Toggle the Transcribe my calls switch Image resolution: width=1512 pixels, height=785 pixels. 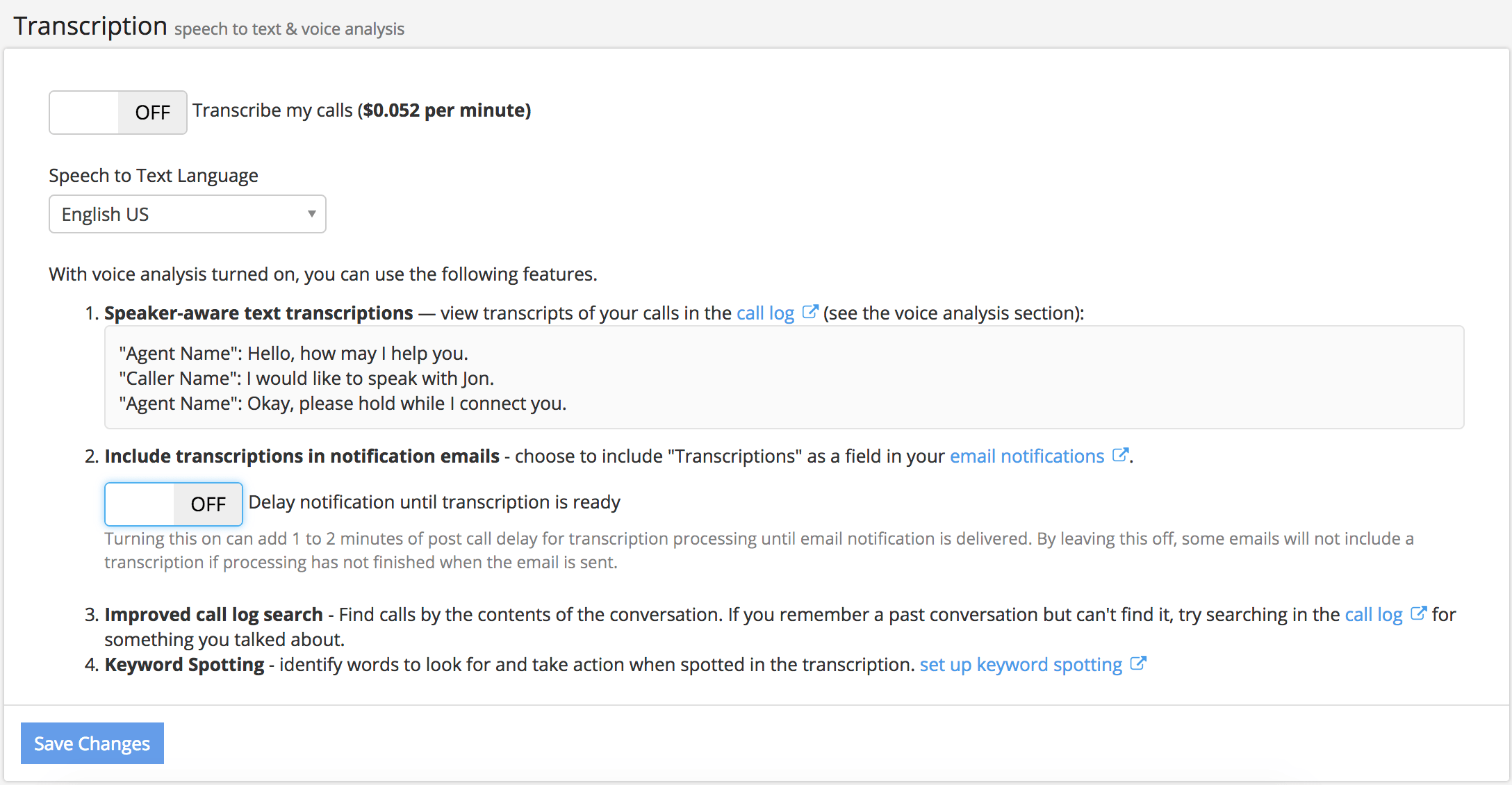point(117,113)
